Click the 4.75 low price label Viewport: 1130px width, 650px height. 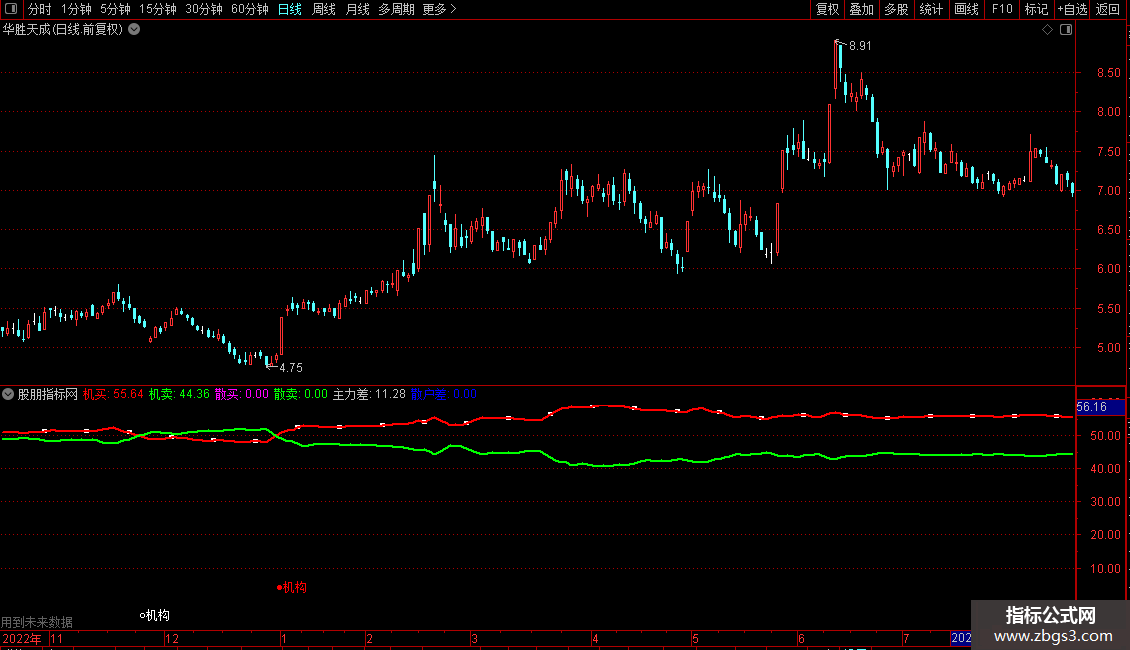tap(290, 368)
